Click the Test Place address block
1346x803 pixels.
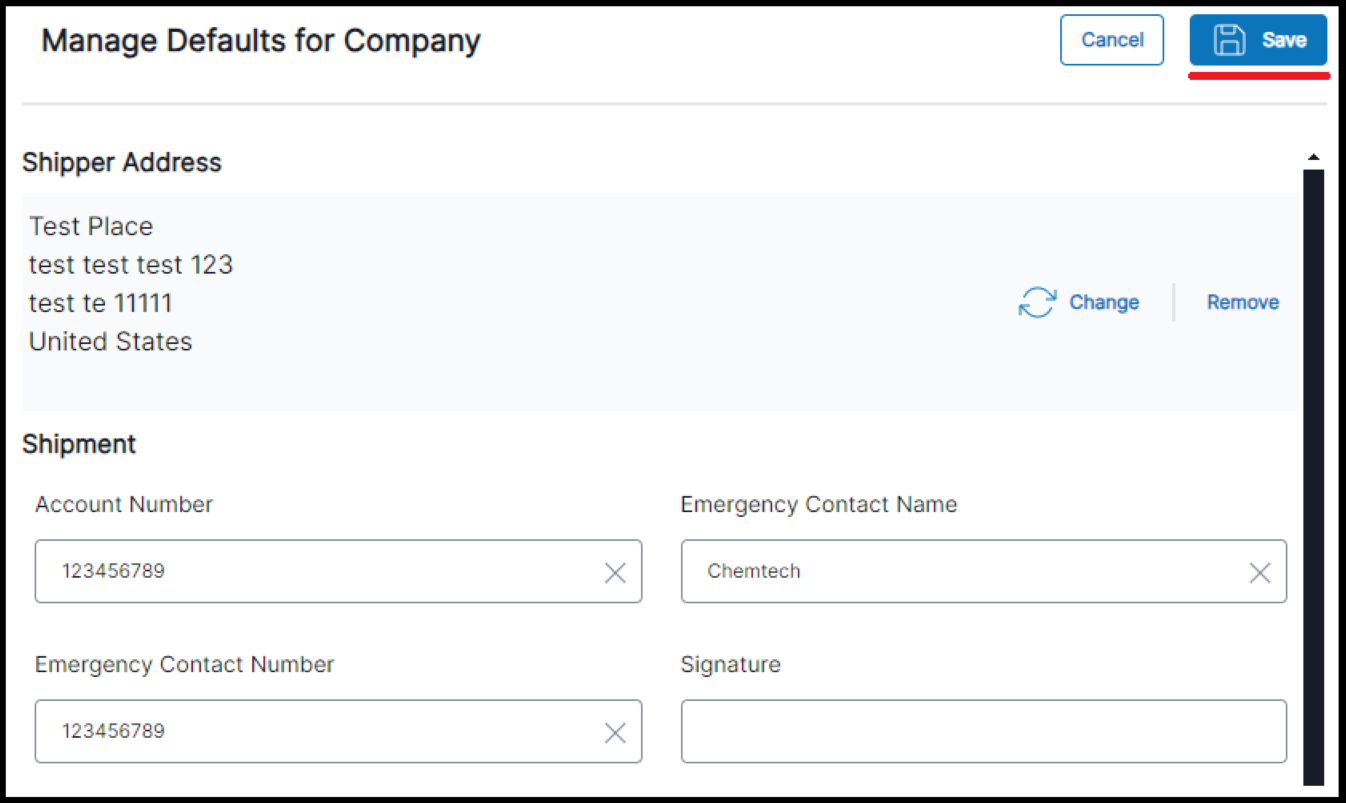click(130, 283)
